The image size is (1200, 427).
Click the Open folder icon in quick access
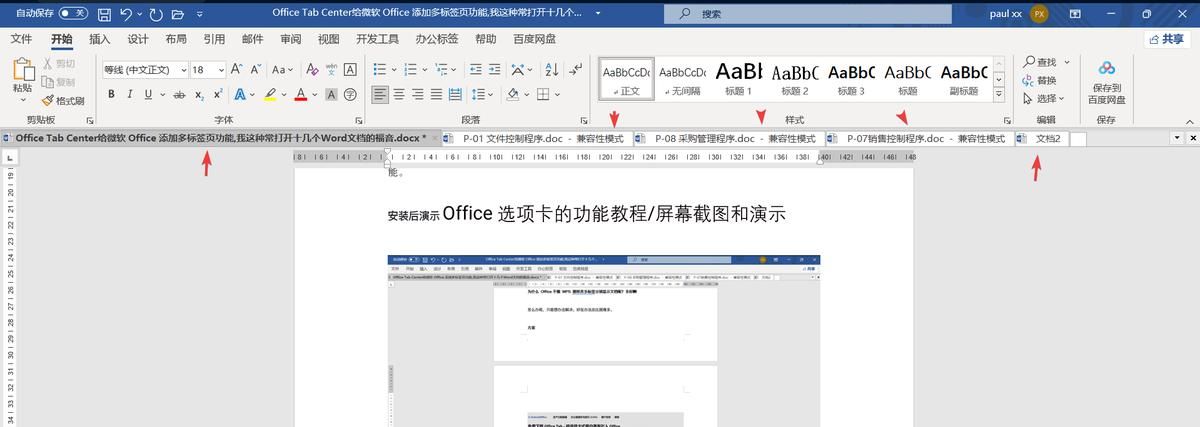coord(178,14)
